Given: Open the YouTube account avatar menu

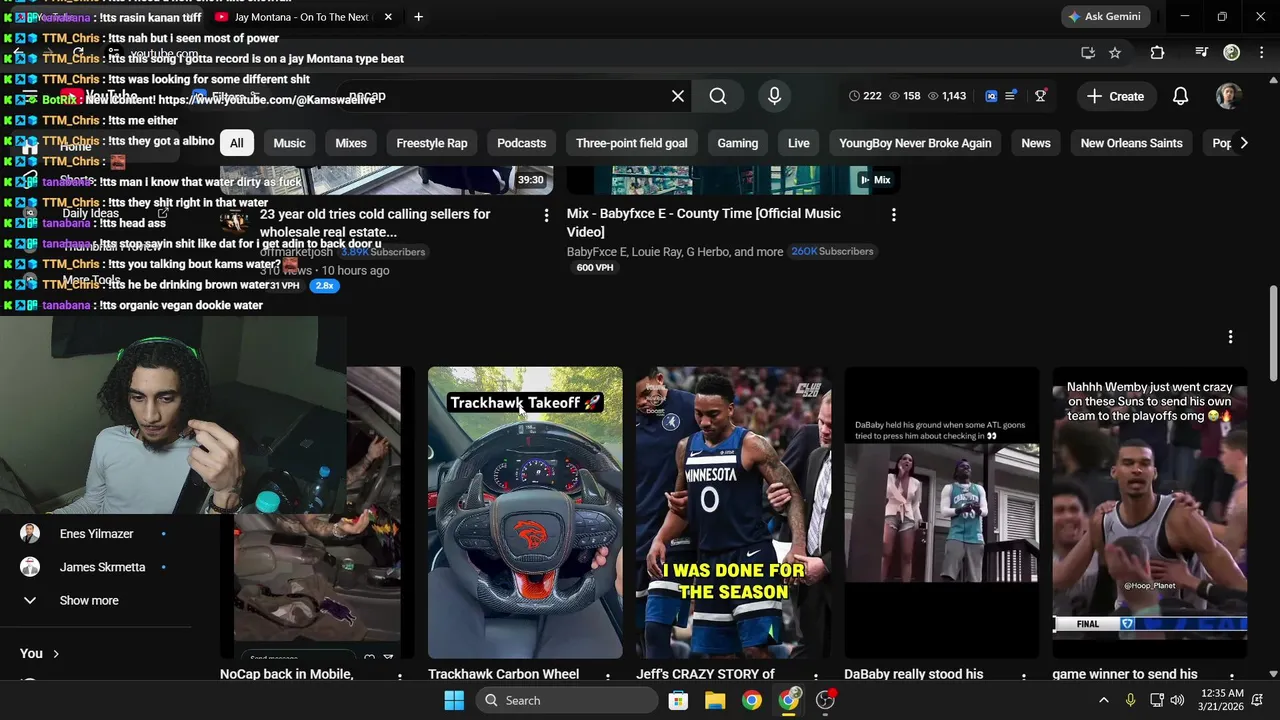Looking at the screenshot, I should coord(1229,96).
